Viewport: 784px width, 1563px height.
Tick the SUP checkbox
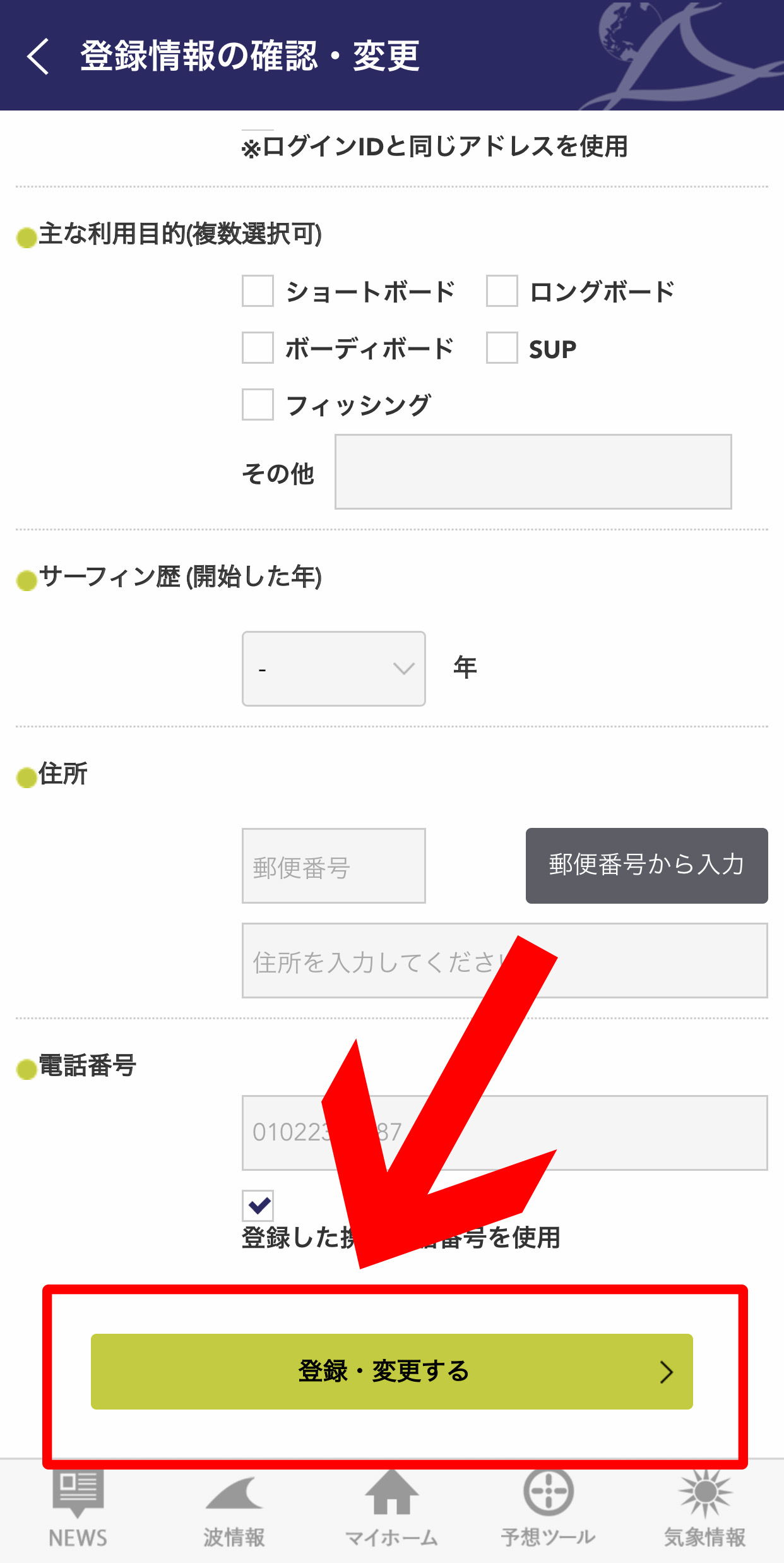(502, 348)
